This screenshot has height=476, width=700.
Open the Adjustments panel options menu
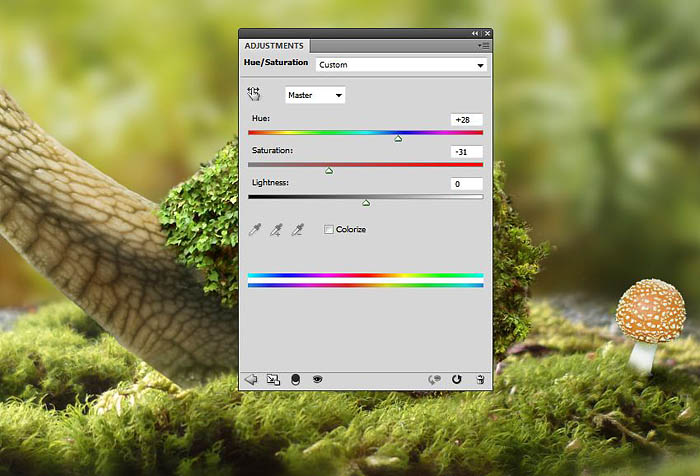tap(483, 46)
